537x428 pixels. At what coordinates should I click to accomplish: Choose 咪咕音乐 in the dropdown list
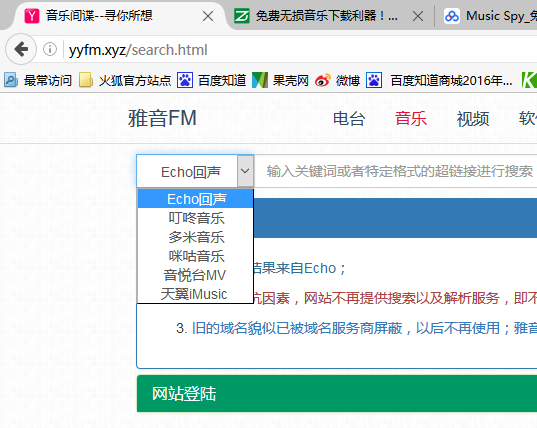coord(196,256)
